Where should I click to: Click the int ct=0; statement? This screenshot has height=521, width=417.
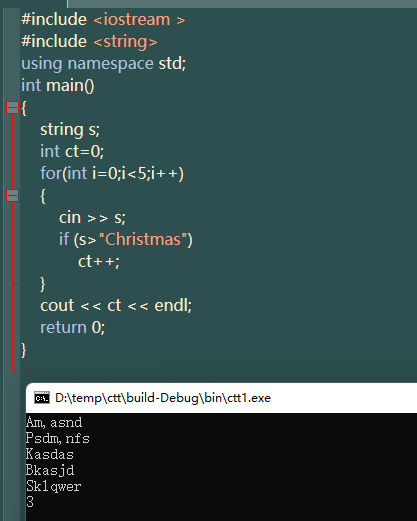coord(72,151)
